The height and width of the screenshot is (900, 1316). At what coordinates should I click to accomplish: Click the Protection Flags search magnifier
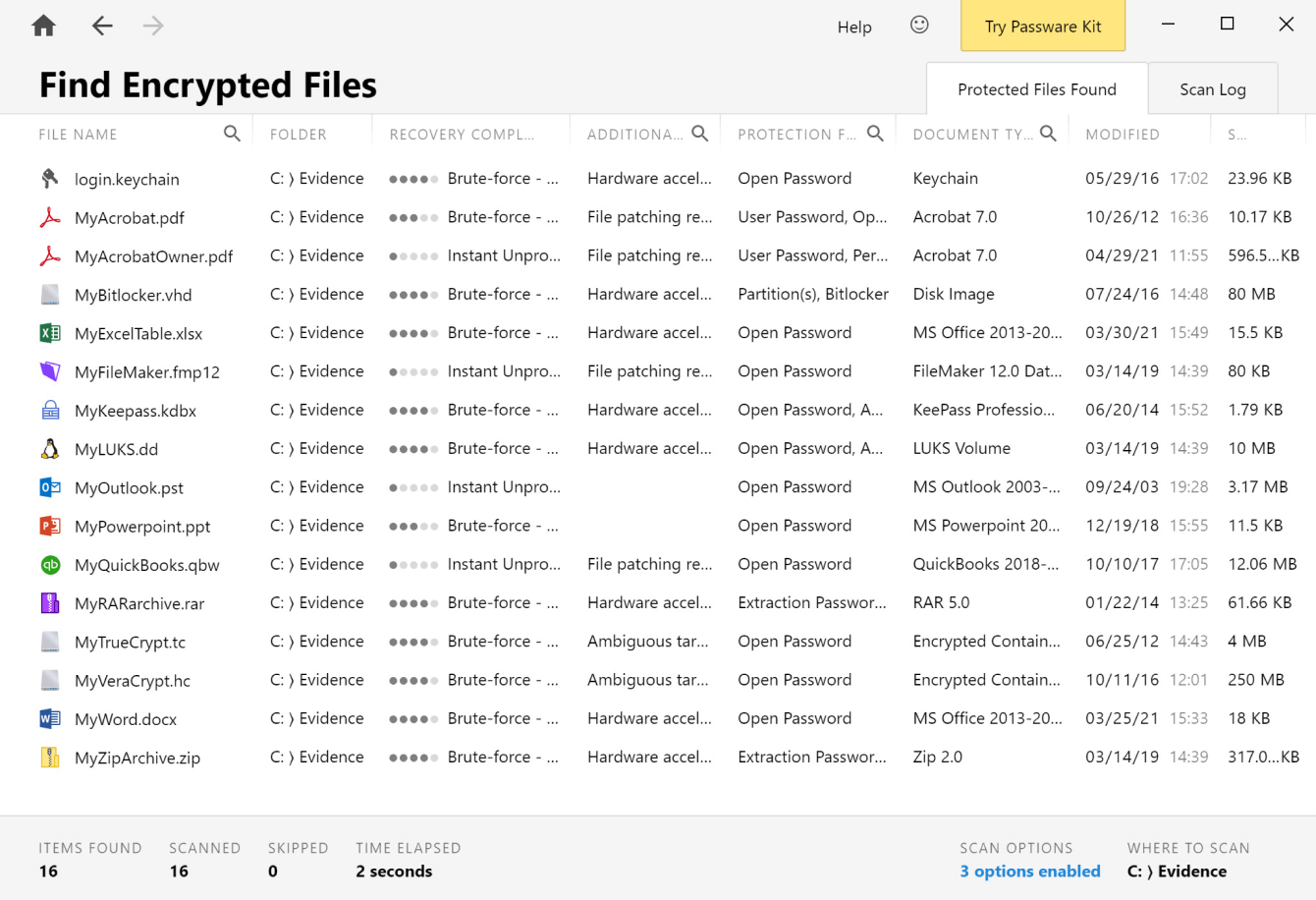(x=875, y=134)
